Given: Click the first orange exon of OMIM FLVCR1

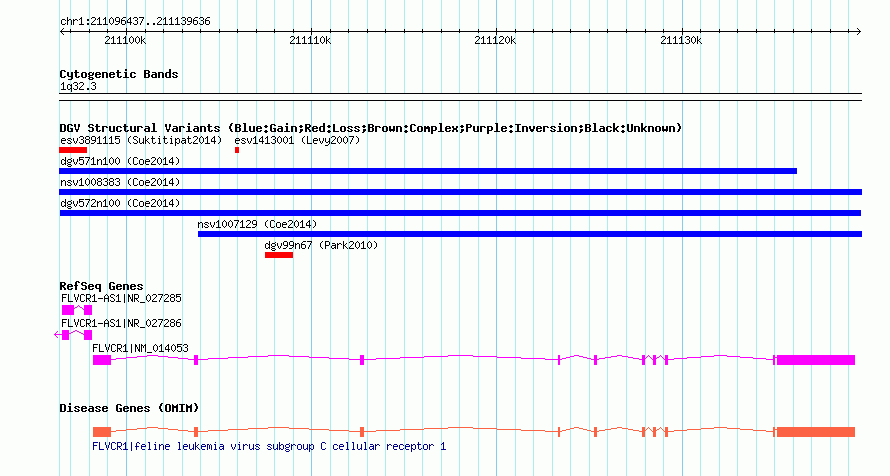Looking at the screenshot, I should point(102,432).
